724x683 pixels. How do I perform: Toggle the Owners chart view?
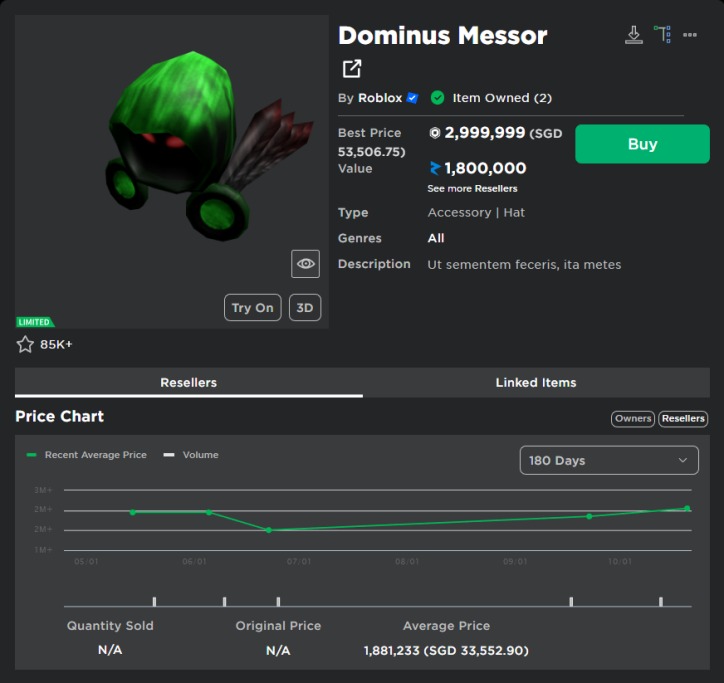[632, 419]
